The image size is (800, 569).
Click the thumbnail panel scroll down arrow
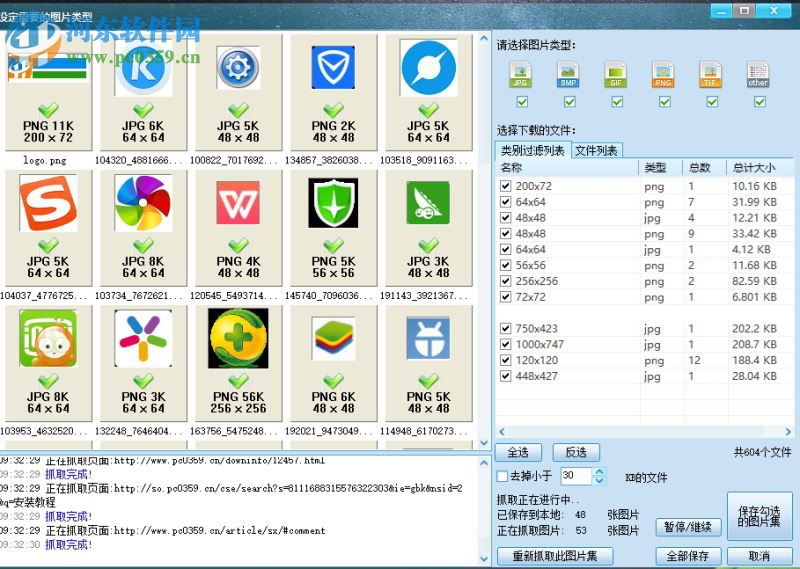pos(484,443)
